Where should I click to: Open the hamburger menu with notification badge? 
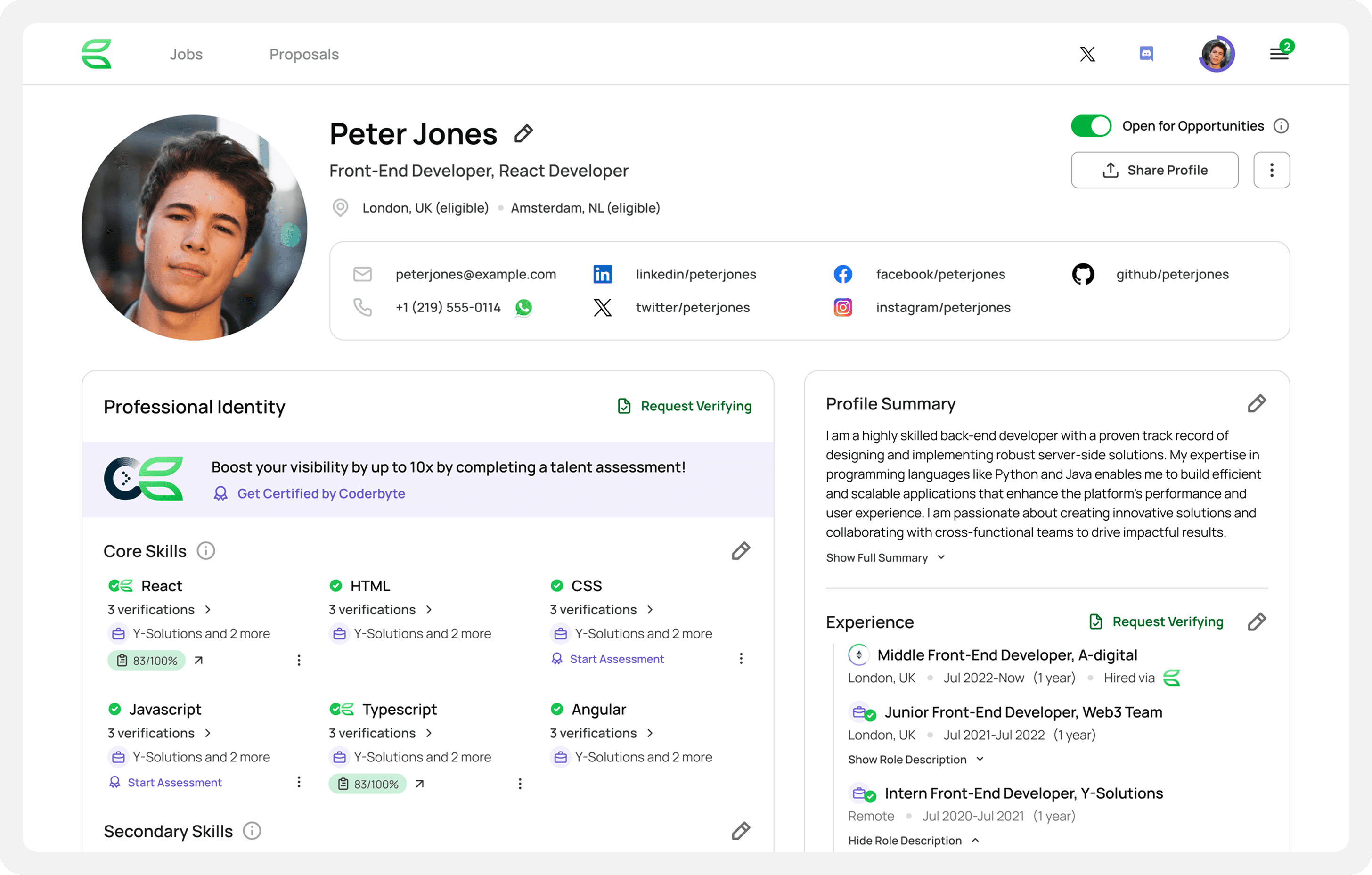(1279, 54)
